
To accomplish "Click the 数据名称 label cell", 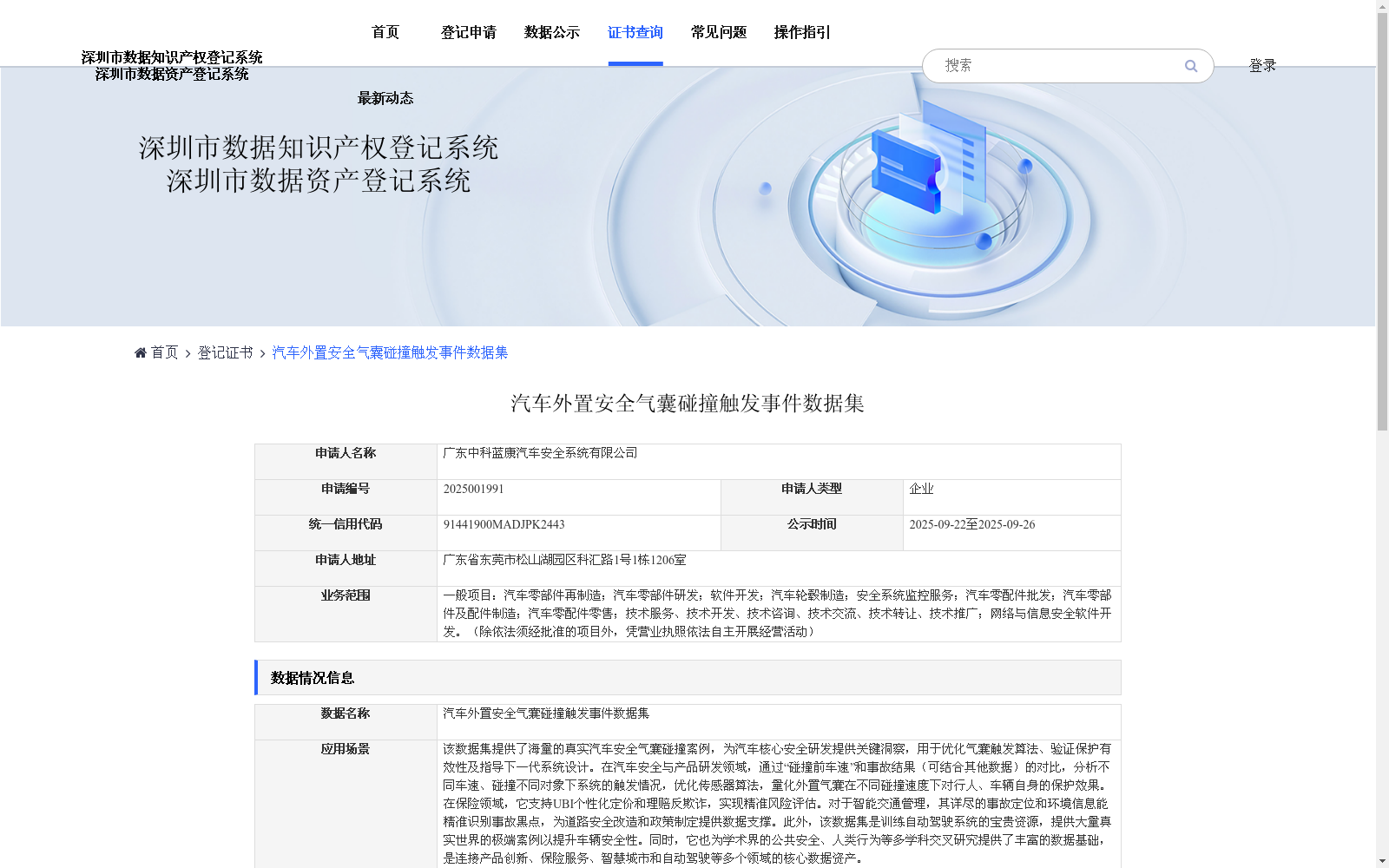I will coord(346,722).
